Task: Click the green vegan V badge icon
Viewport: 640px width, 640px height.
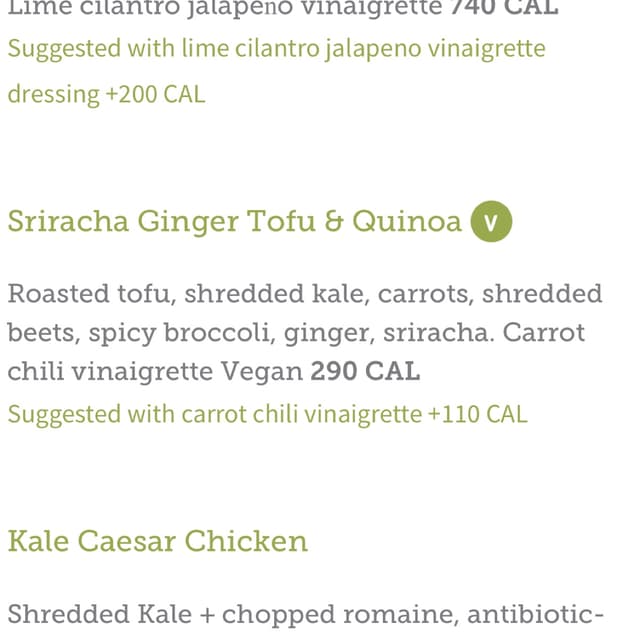Action: [491, 221]
